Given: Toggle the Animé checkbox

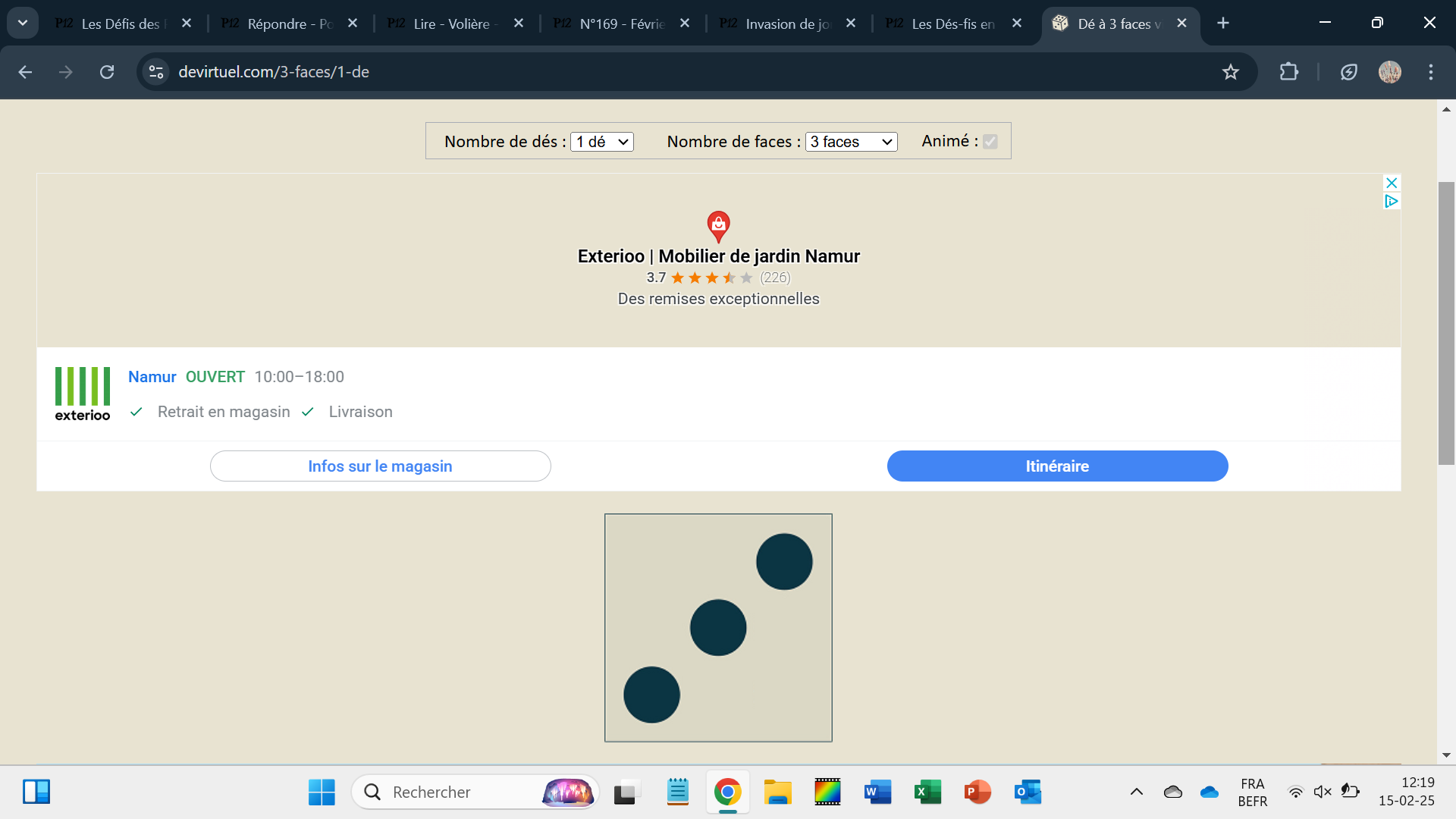Looking at the screenshot, I should click(990, 142).
